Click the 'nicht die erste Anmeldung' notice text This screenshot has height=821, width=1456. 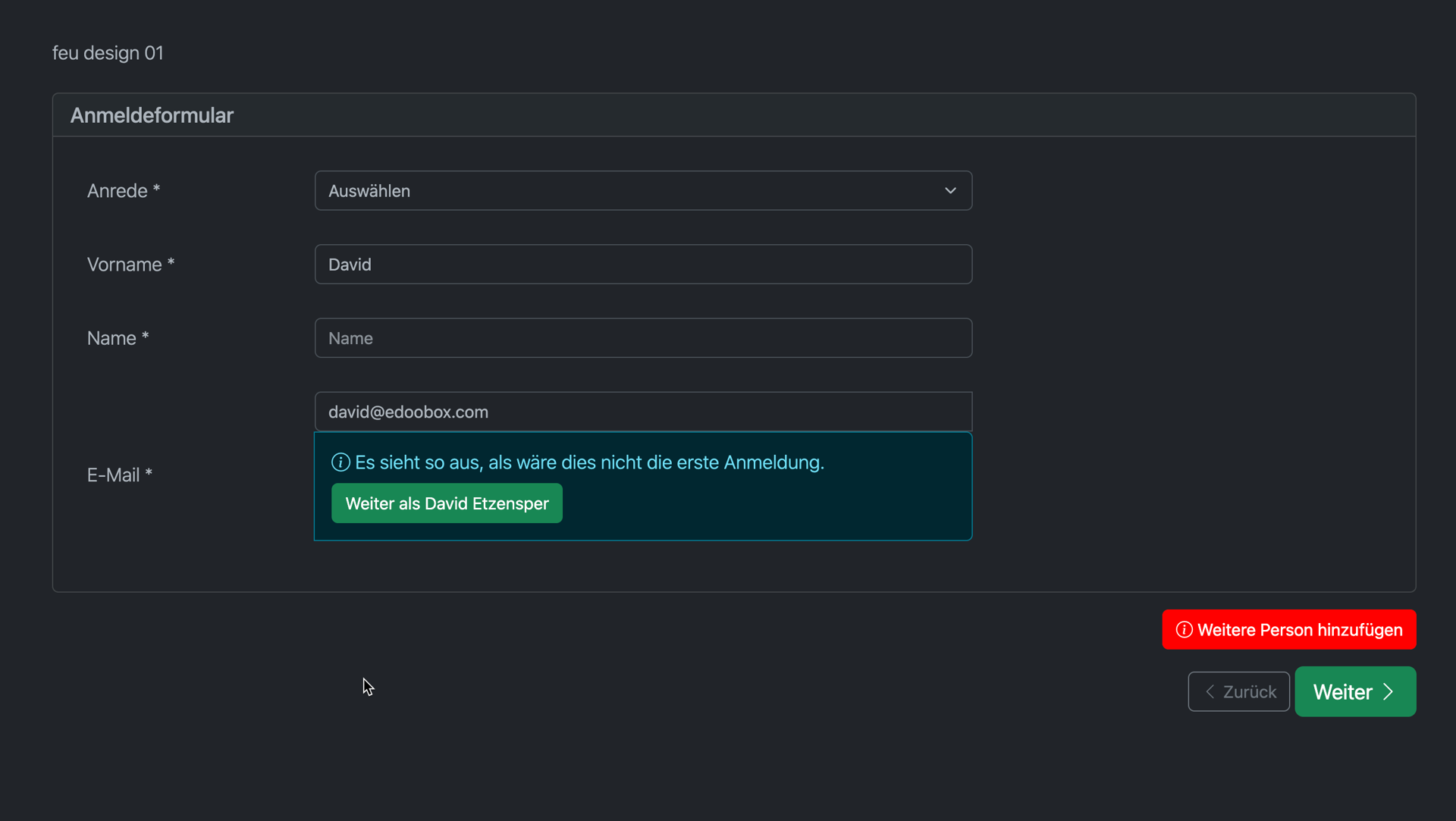(589, 462)
